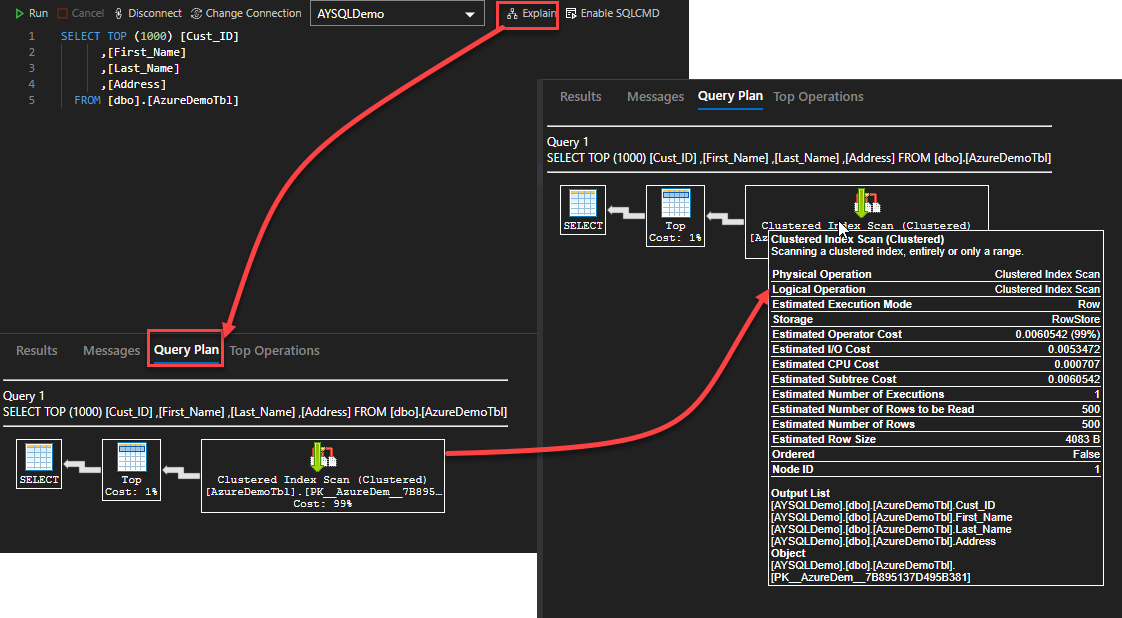The width and height of the screenshot is (1122, 618).
Task: Click the Top operator node in lower-left plan
Action: click(x=131, y=470)
